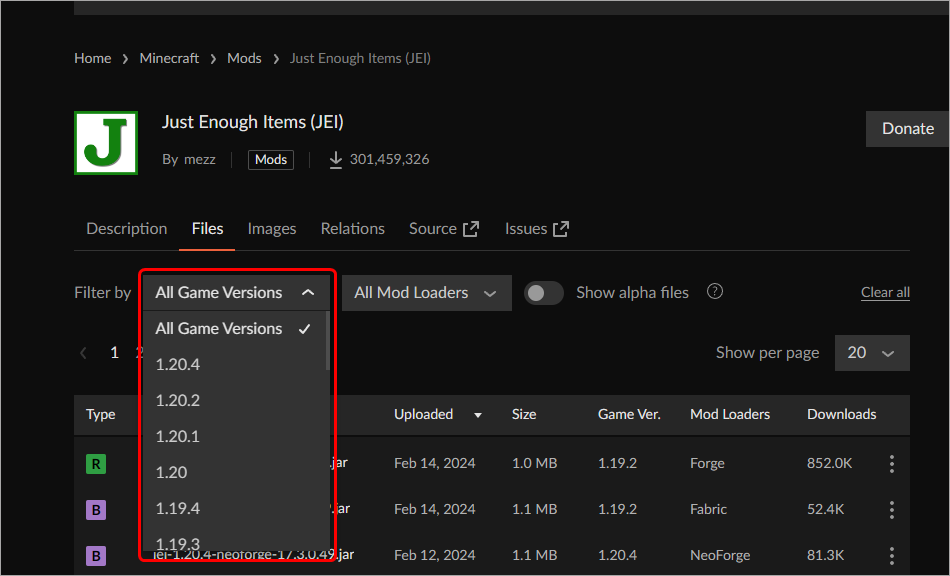950x576 pixels.
Task: Open more options for the Fabric file row
Action: tap(891, 510)
